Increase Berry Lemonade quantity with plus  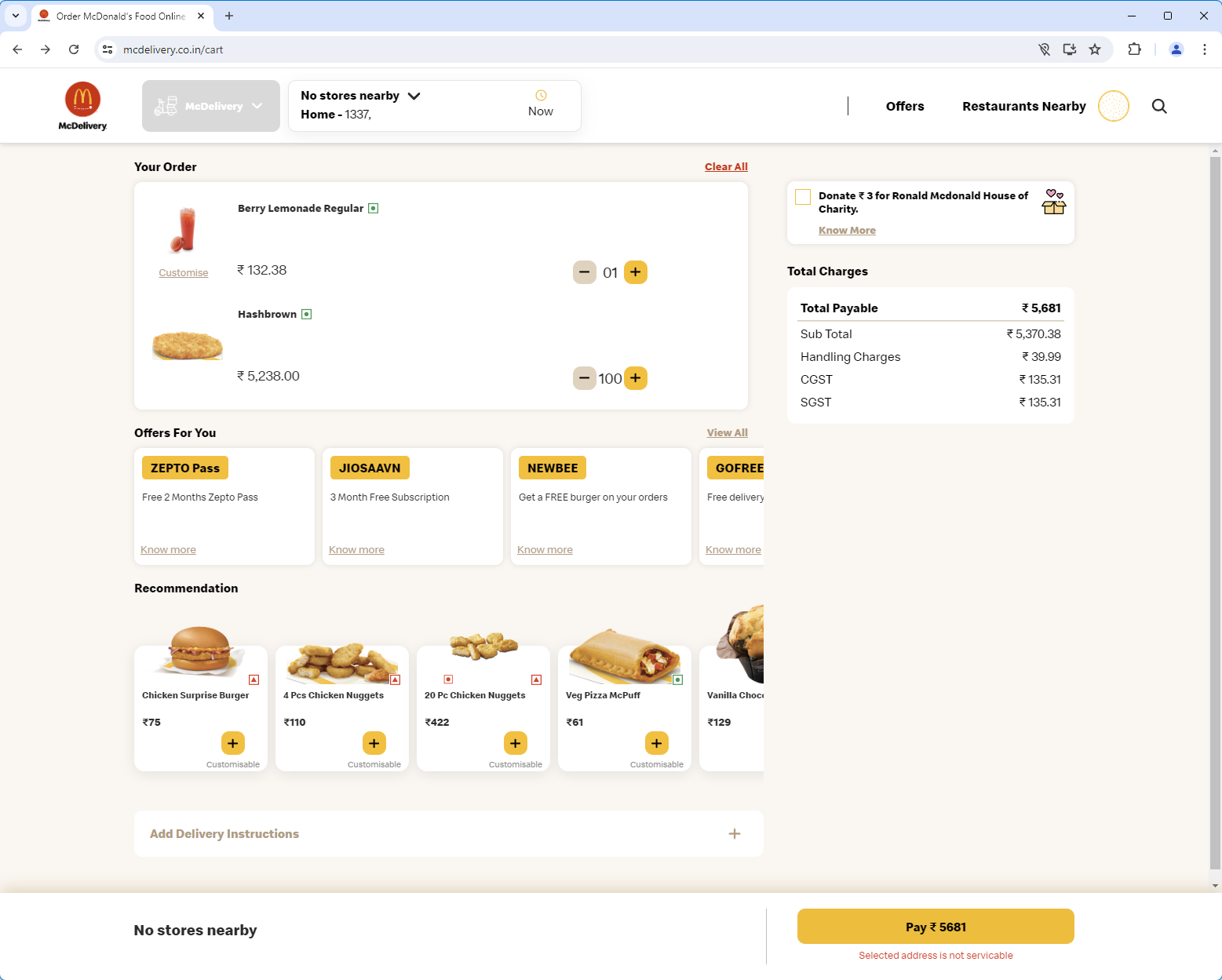tap(636, 272)
